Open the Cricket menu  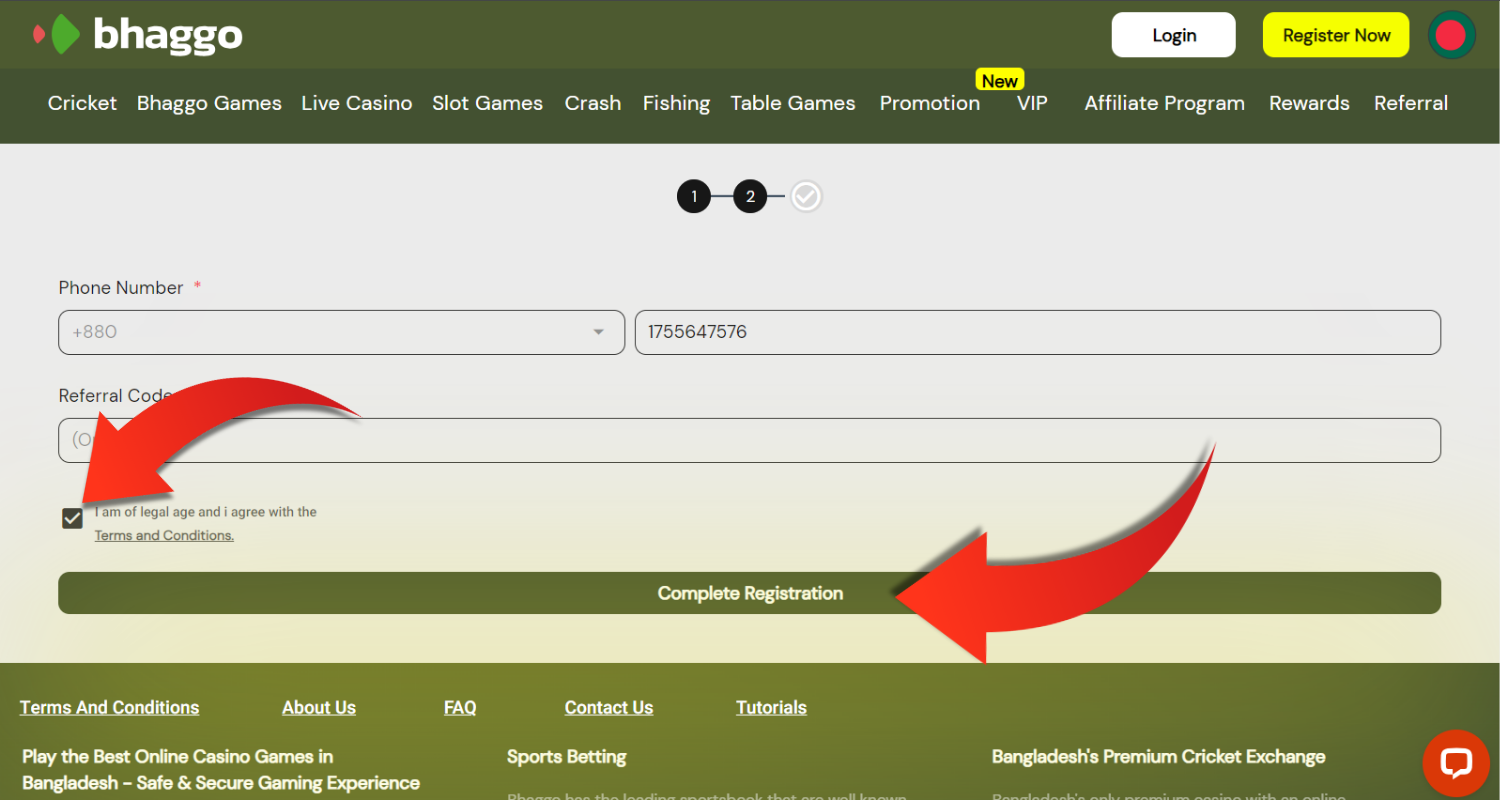tap(82, 103)
